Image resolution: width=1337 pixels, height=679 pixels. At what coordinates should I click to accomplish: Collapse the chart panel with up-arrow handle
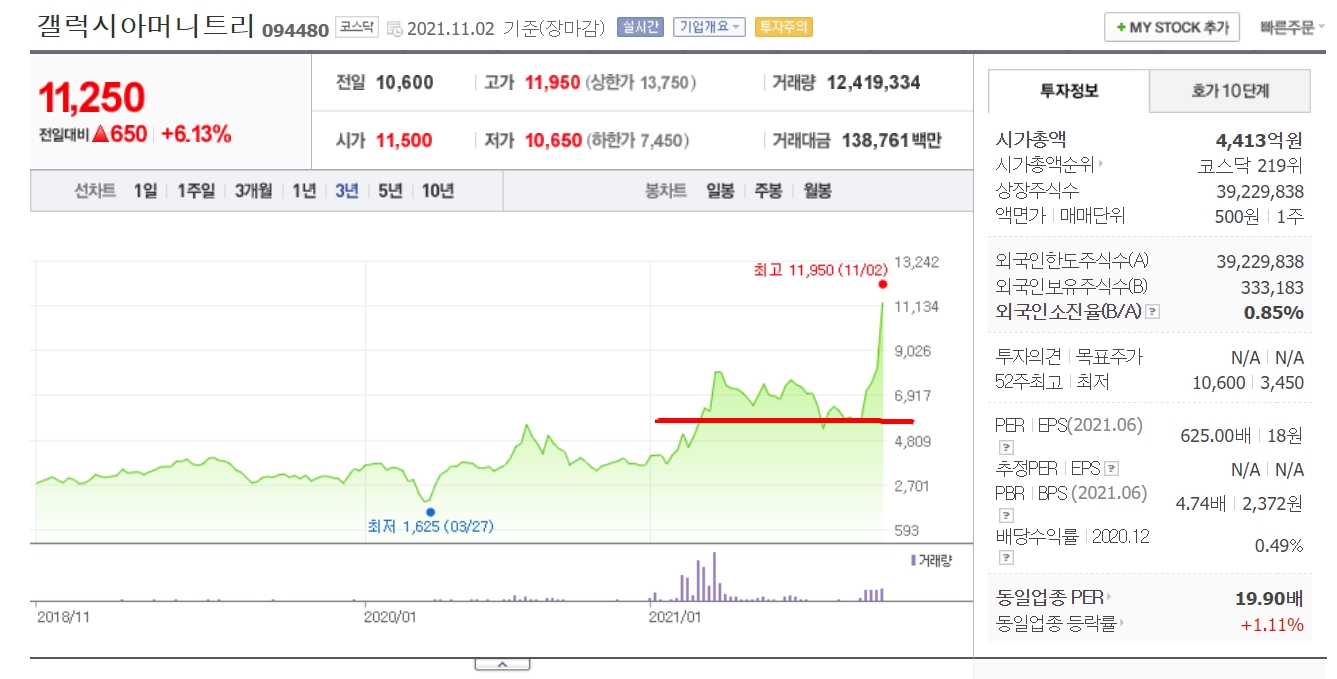pos(502,663)
